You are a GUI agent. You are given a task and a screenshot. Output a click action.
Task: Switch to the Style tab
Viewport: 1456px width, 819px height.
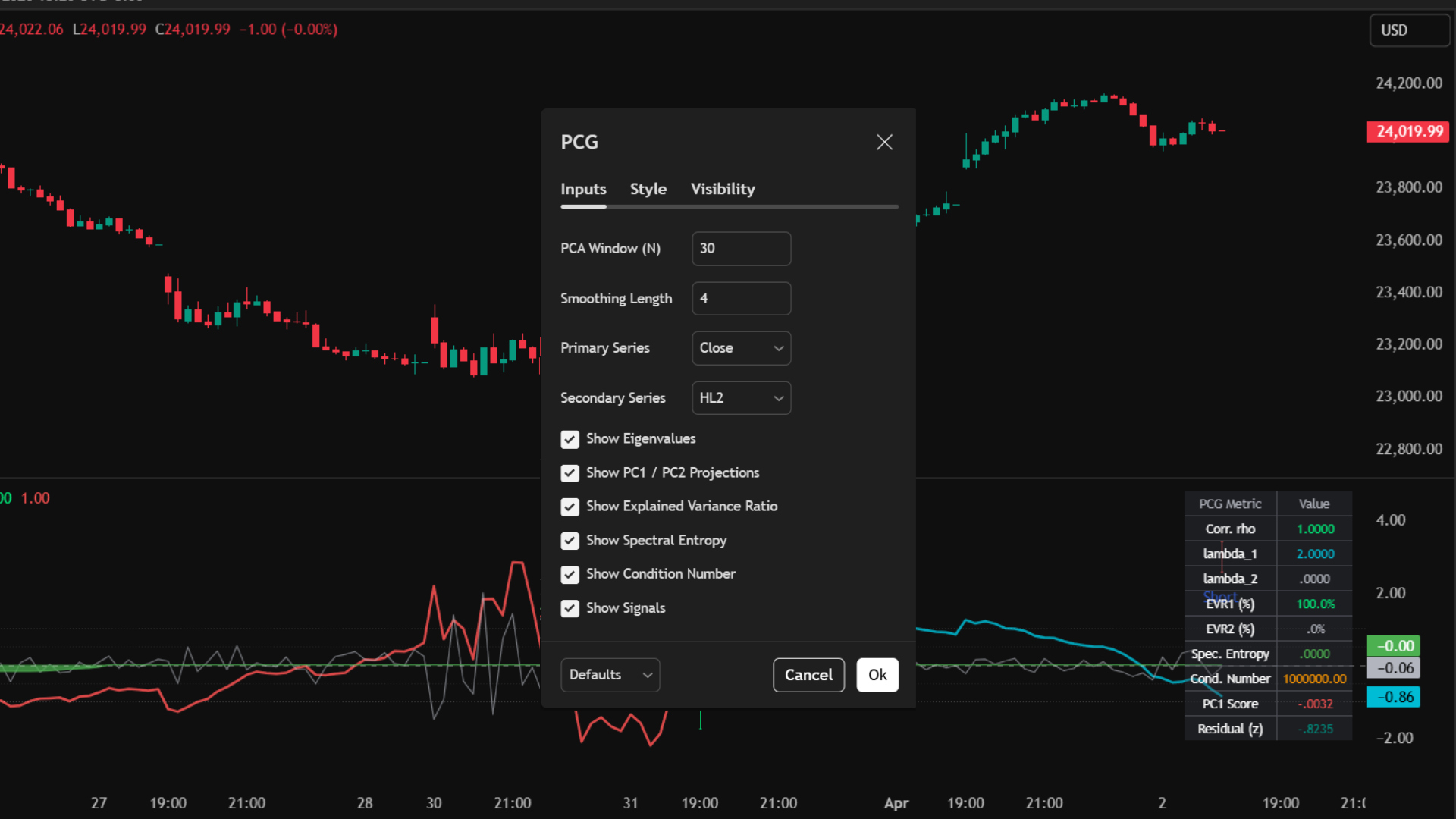(648, 189)
